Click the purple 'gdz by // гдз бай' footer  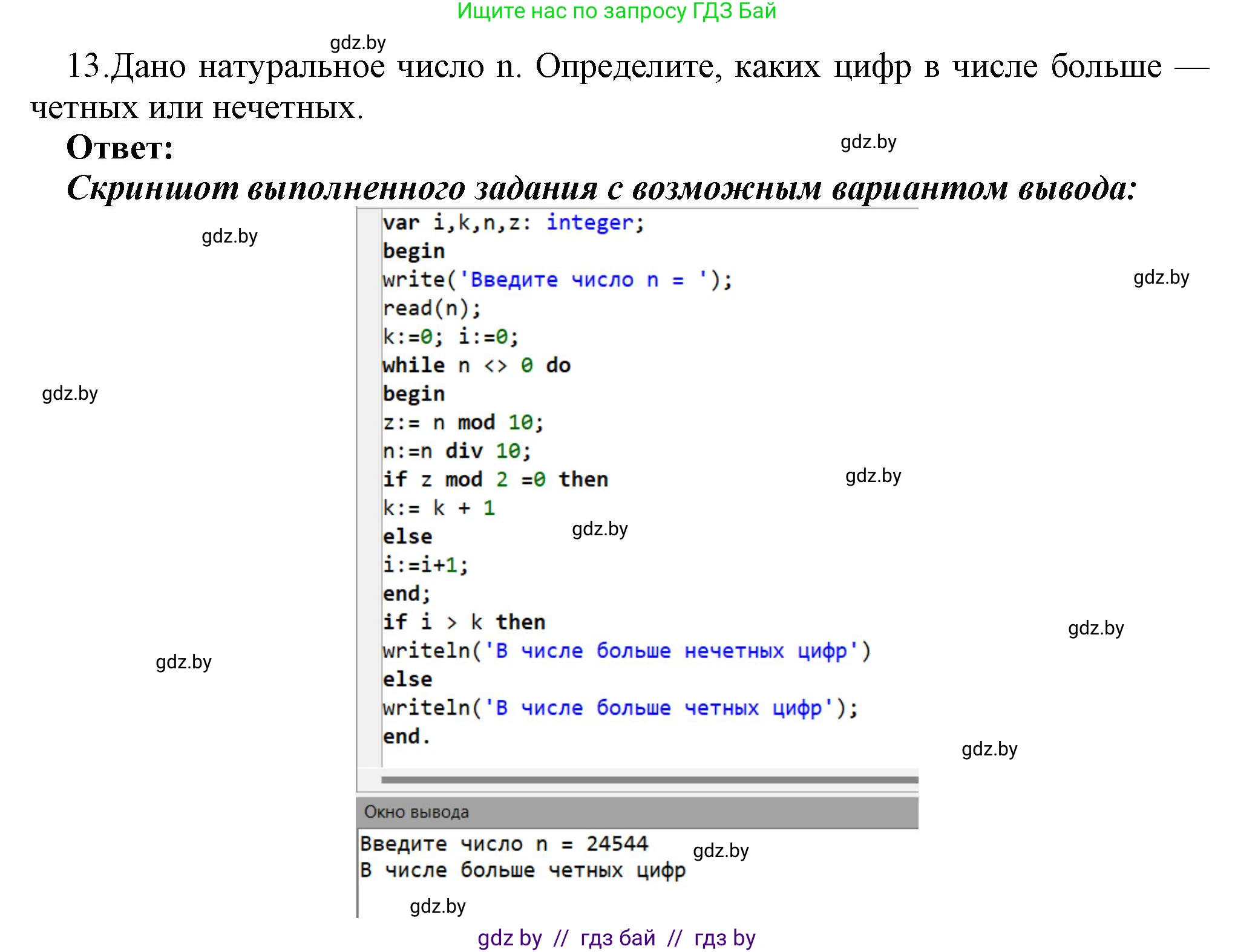(x=617, y=938)
